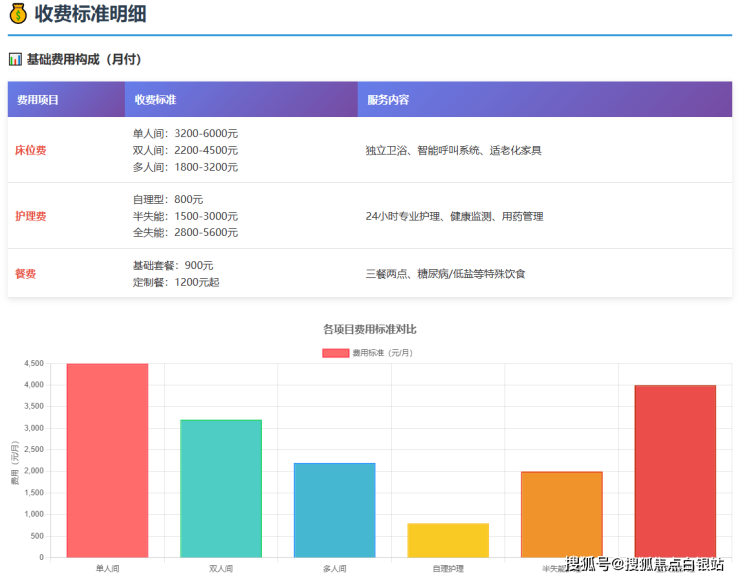Click the 搜狐号@搜狐焦点白银站 watermark

click(645, 565)
